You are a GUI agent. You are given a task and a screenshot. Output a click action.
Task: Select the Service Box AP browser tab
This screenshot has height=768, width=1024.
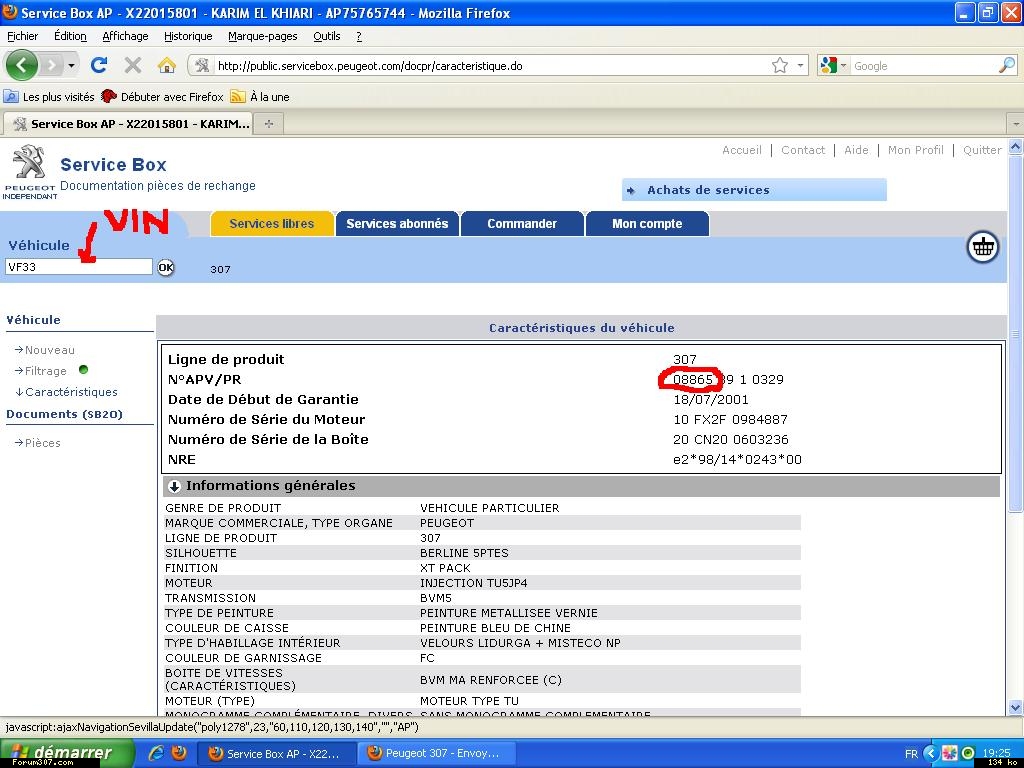click(127, 123)
